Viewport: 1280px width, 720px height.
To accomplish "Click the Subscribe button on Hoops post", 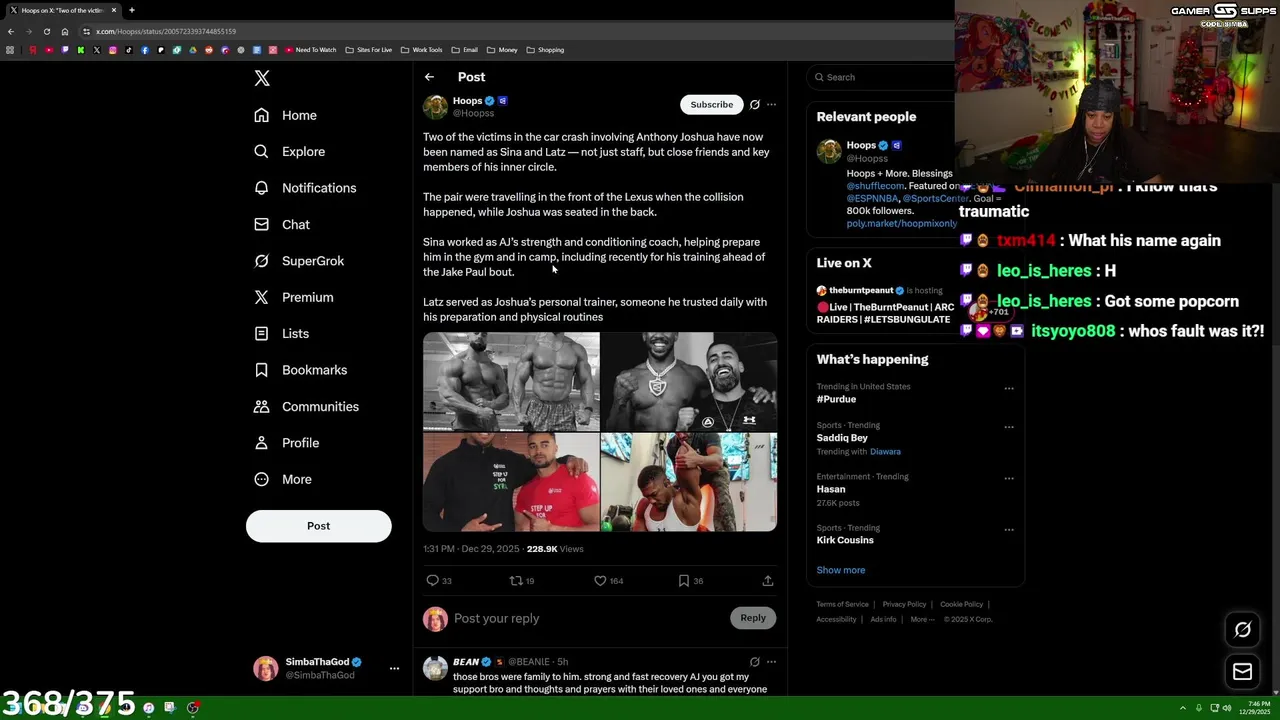I will point(711,104).
